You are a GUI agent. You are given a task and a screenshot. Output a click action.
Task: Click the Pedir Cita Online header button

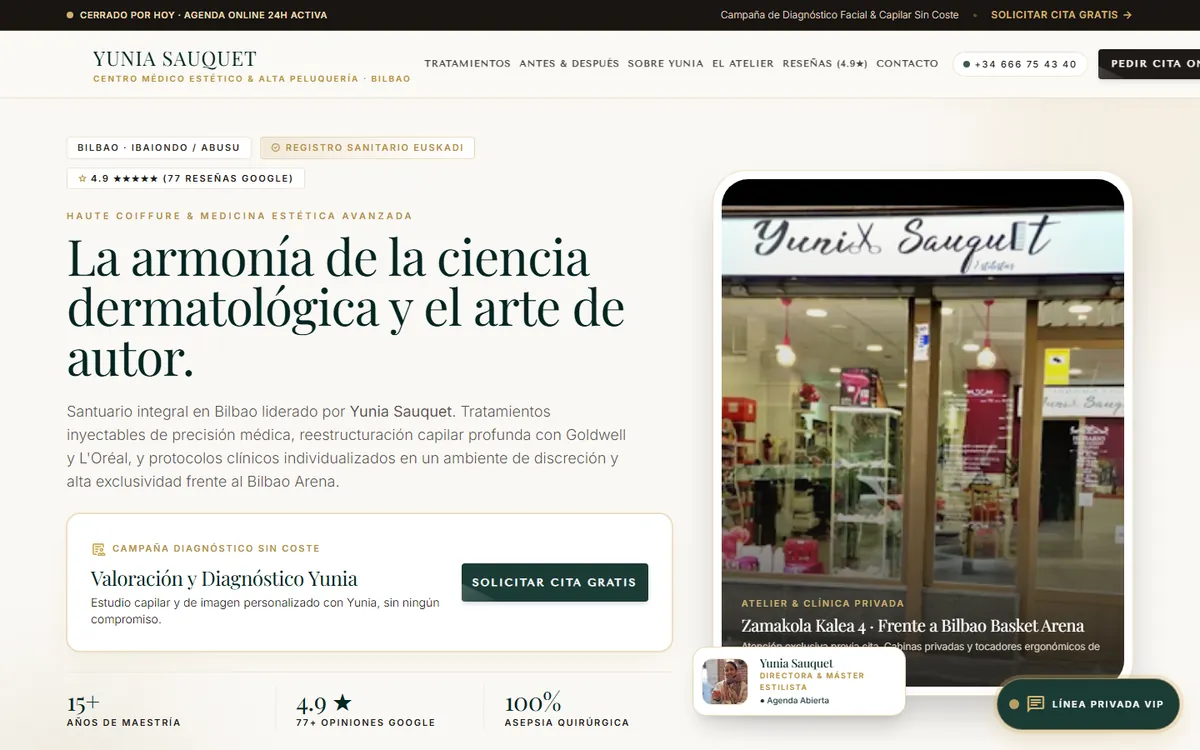coord(1149,64)
